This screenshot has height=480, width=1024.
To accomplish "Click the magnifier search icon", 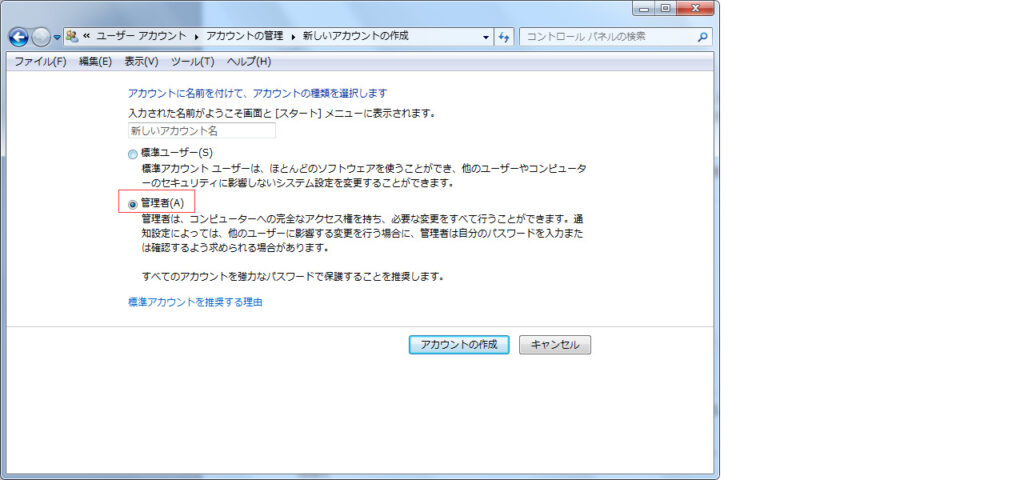I will (x=703, y=37).
